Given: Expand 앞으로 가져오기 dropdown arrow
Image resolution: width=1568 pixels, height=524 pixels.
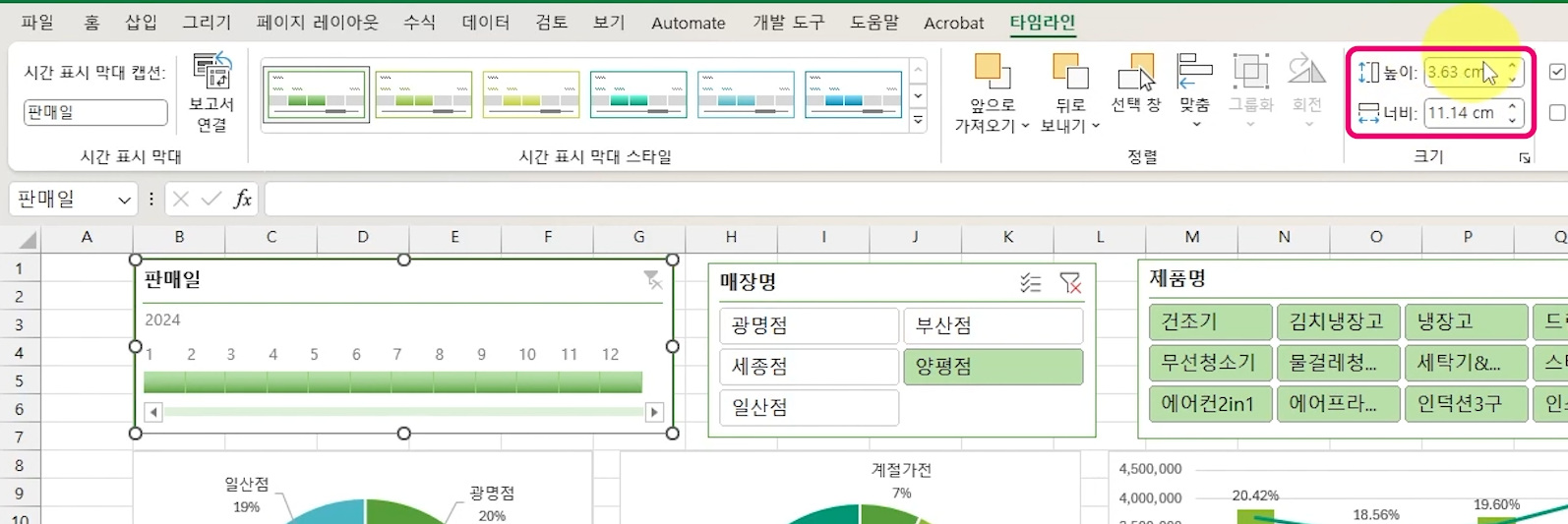Looking at the screenshot, I should pos(1025,126).
